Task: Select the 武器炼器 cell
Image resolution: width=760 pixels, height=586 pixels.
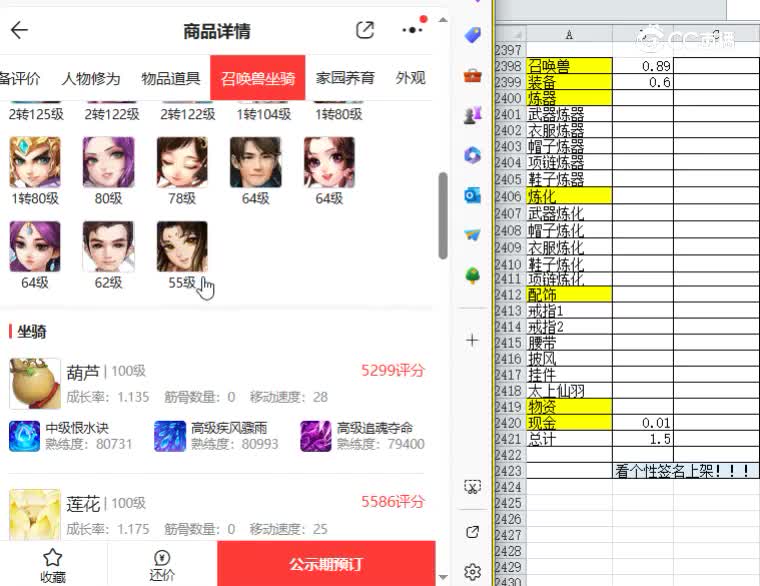Action: pyautogui.click(x=569, y=114)
